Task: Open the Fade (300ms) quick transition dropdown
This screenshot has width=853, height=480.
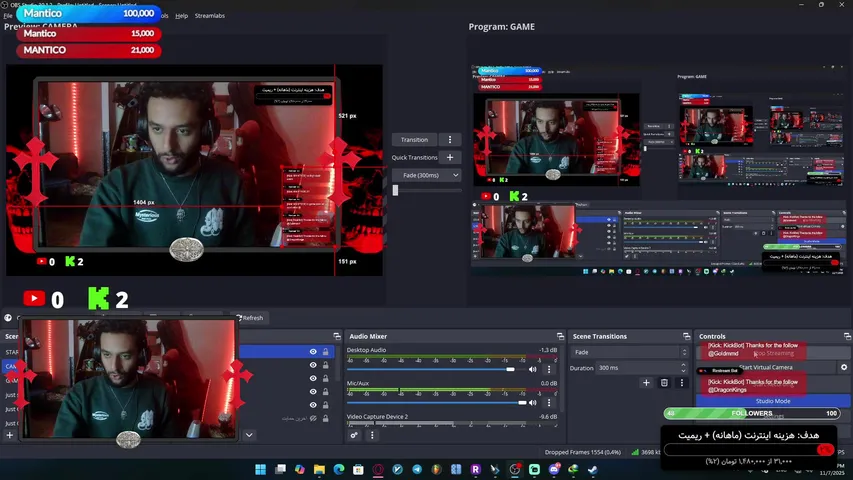Action: (426, 175)
